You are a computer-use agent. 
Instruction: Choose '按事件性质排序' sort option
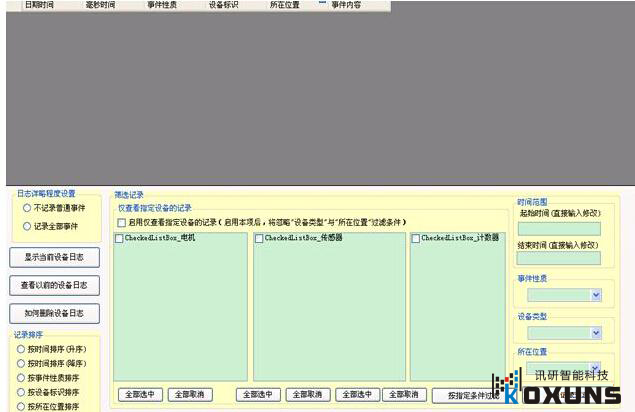tap(20, 378)
